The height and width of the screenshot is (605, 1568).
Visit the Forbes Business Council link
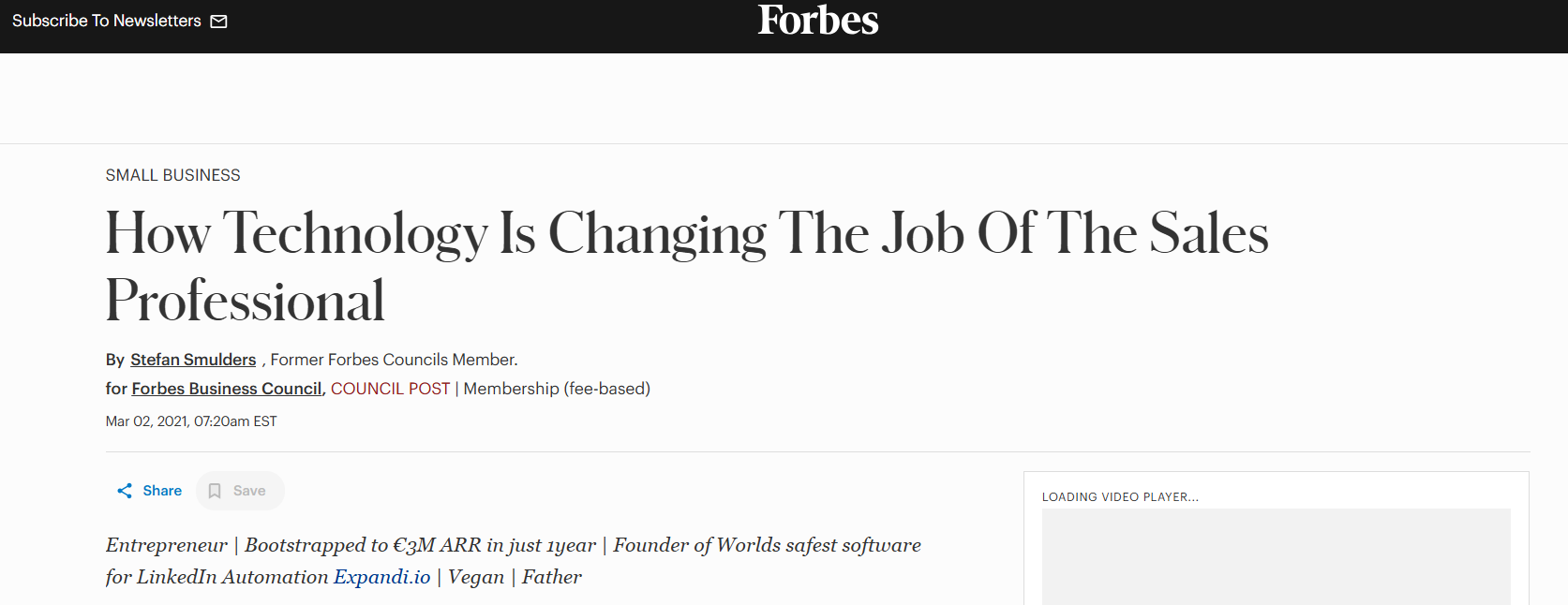pyautogui.click(x=227, y=389)
